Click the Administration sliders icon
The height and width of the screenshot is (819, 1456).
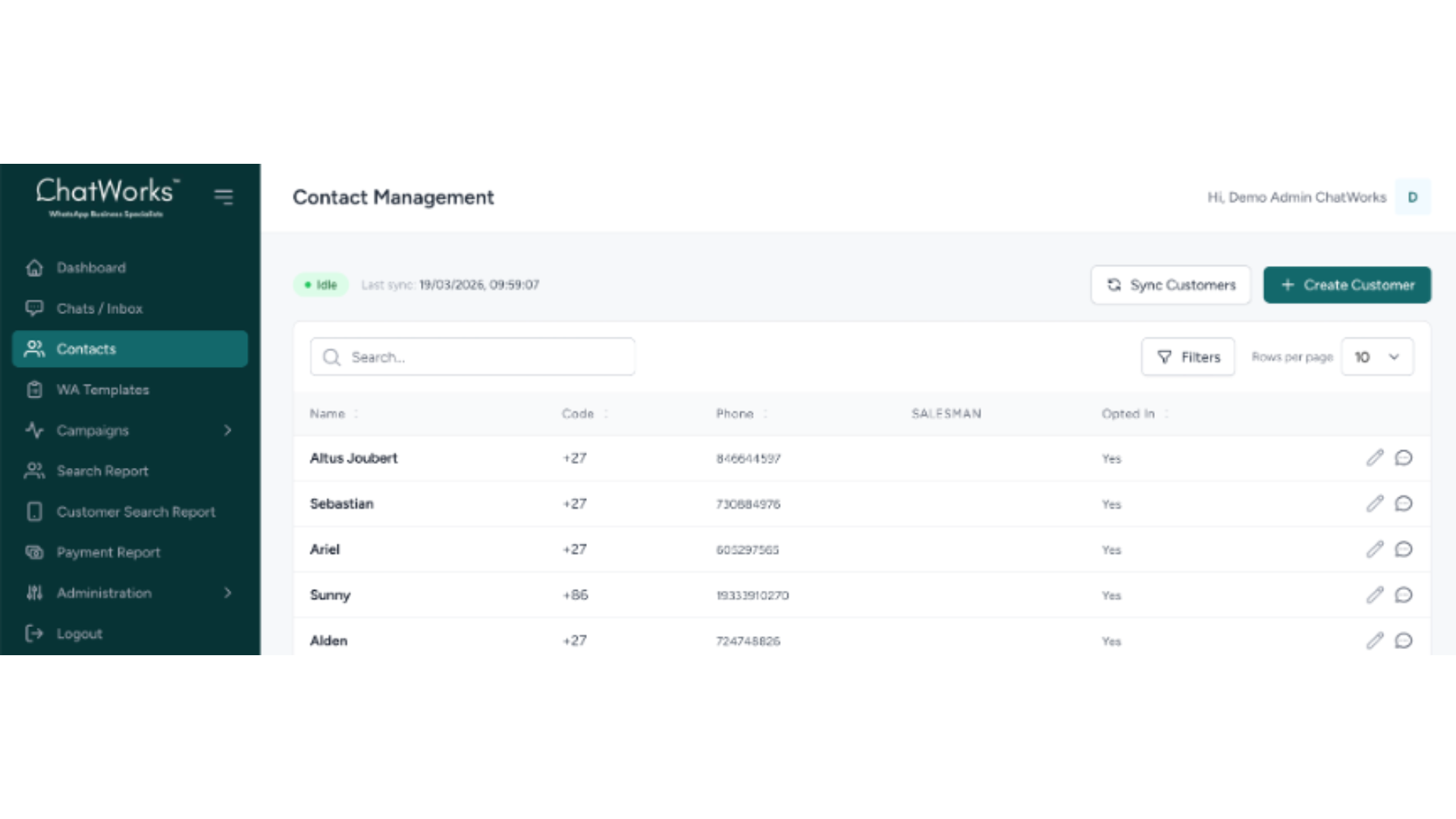tap(34, 593)
